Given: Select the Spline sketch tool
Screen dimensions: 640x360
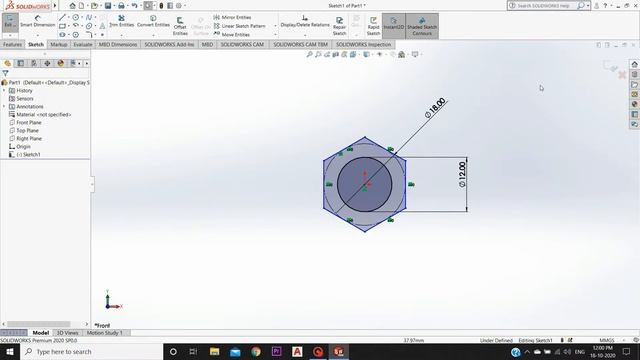Looking at the screenshot, I should click(89, 18).
